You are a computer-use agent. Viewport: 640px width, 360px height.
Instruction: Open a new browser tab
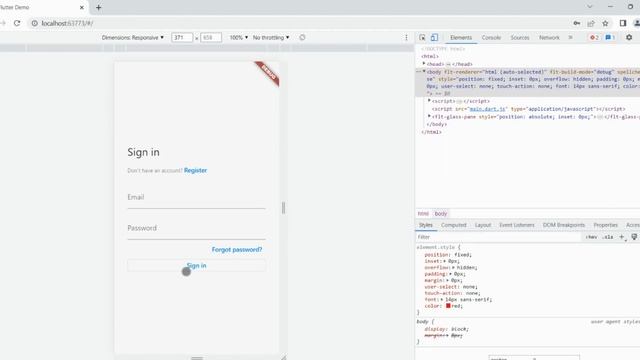(98, 7)
